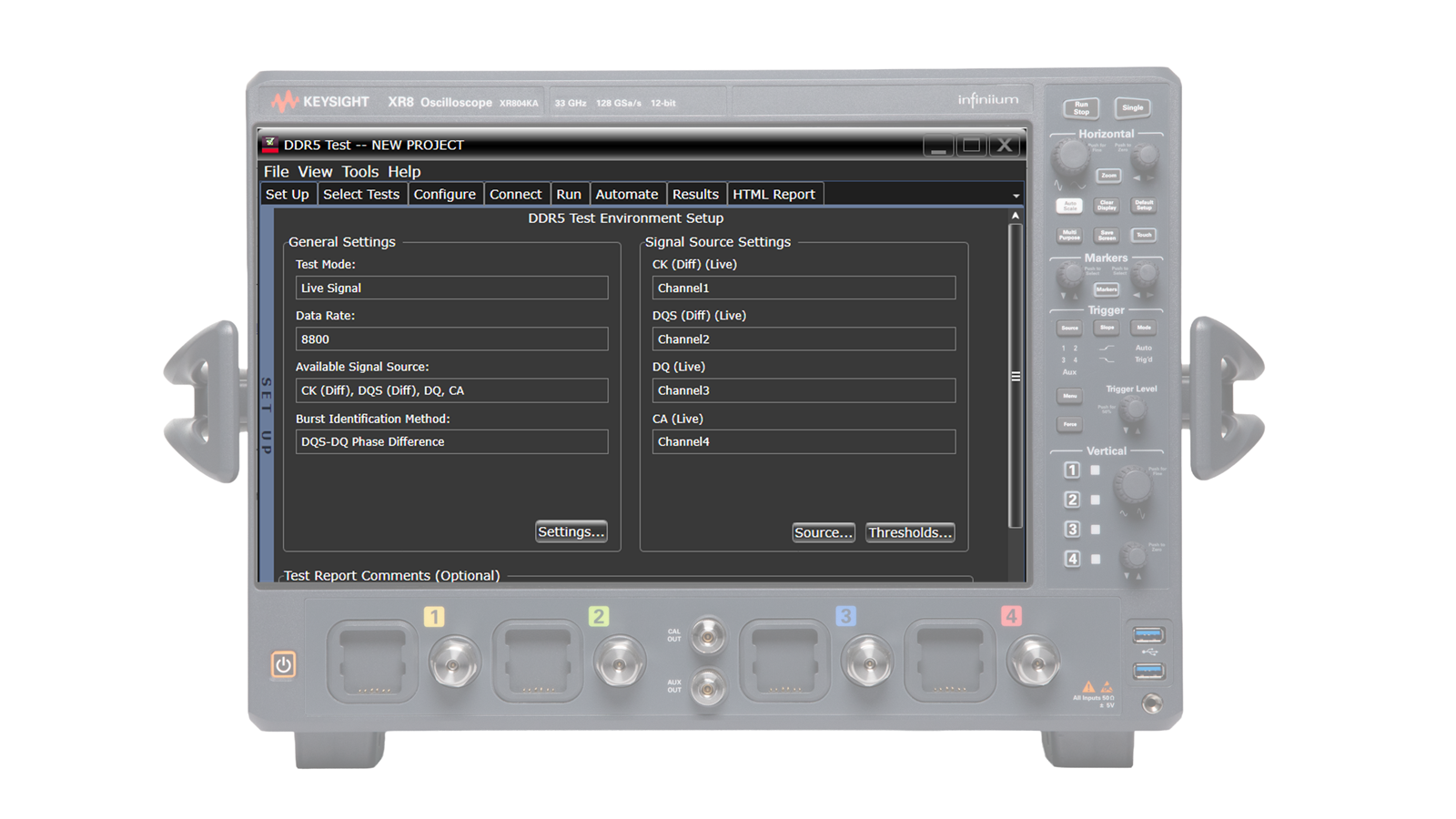Toggle the Touch screen button
The image size is (1456, 819).
coord(1143,235)
